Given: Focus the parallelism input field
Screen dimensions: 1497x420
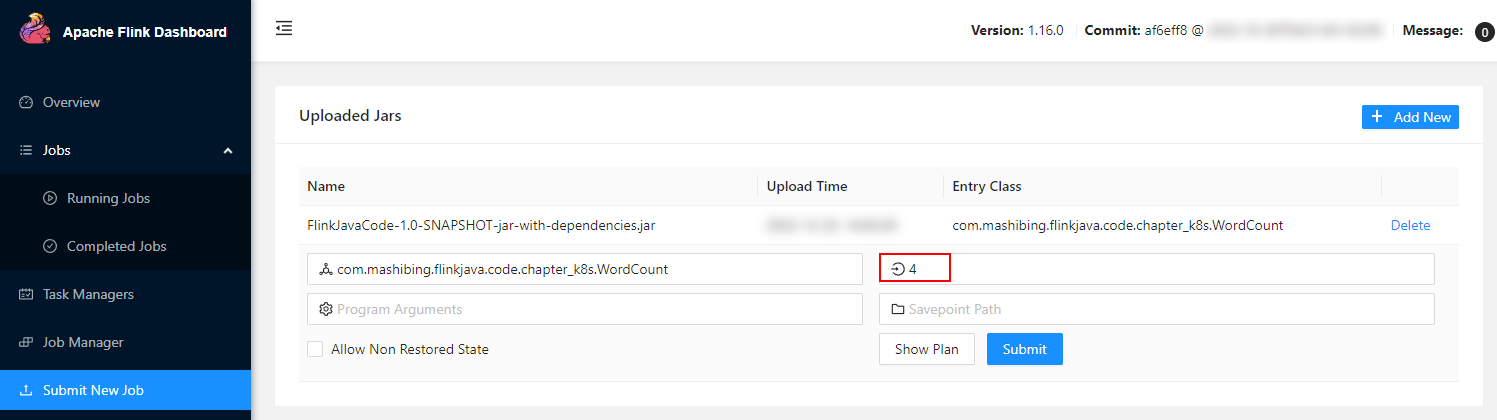Looking at the screenshot, I should (x=1157, y=269).
